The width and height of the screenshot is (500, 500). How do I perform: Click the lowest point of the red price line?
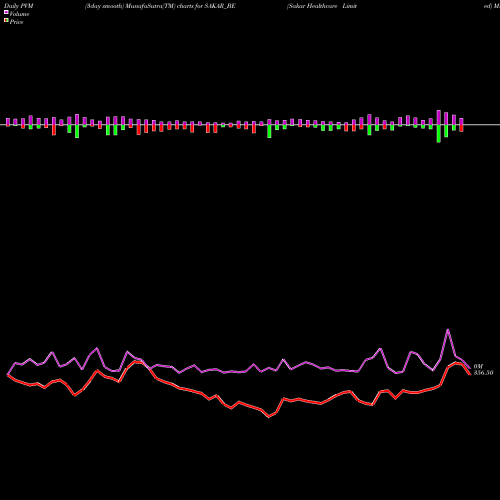(x=269, y=417)
